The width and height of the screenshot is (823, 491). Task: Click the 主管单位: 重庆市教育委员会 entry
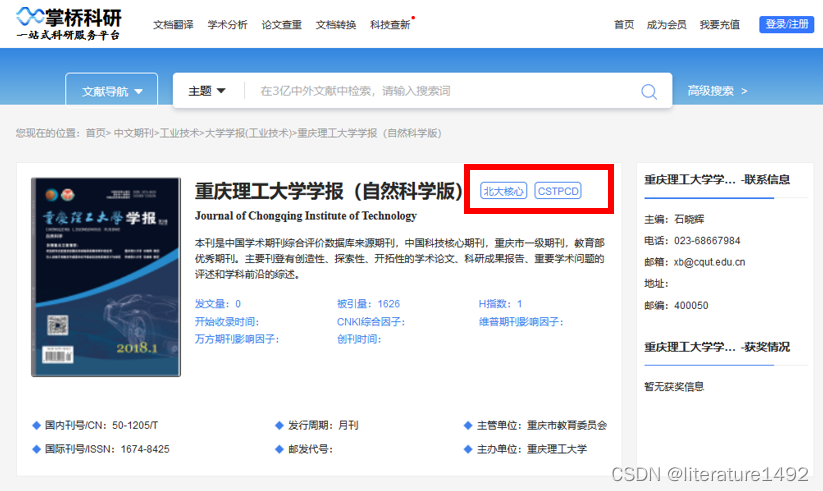pyautogui.click(x=535, y=425)
